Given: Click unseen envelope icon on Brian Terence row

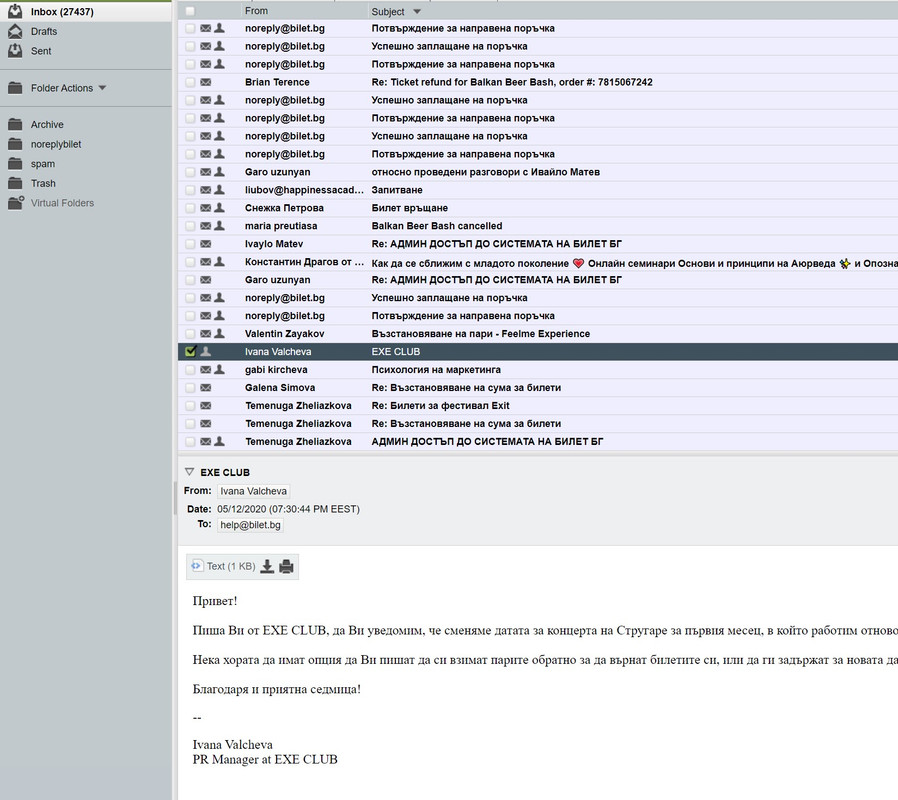Looking at the screenshot, I should [206, 82].
